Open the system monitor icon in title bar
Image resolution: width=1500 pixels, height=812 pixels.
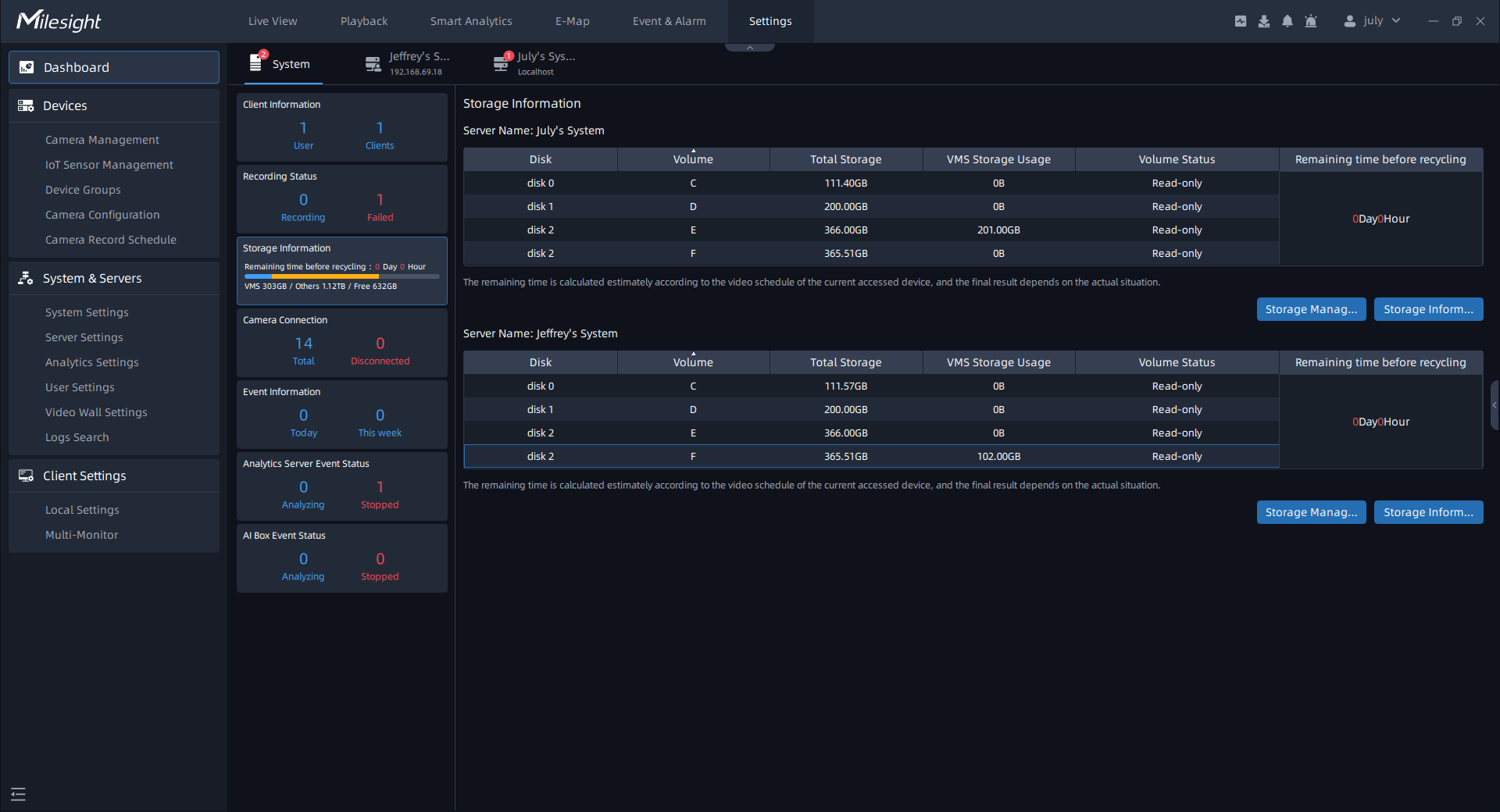click(1240, 21)
